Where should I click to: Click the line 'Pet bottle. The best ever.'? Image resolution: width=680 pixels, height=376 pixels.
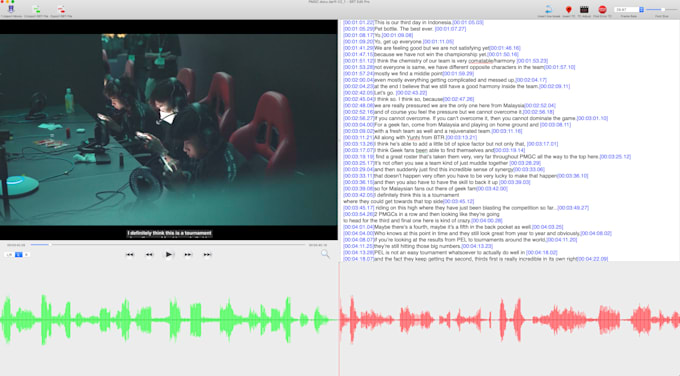[x=405, y=29]
